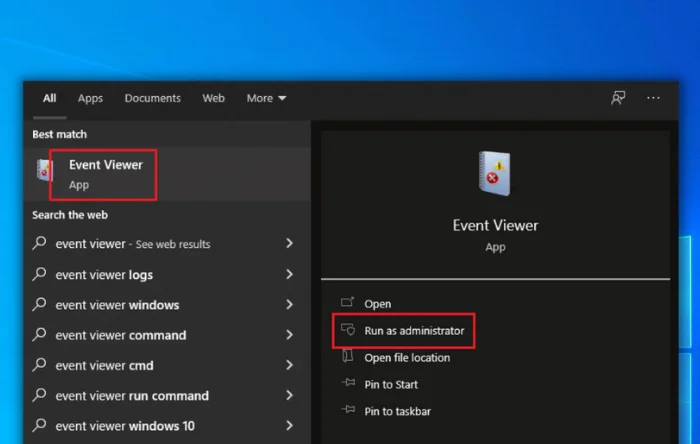
Task: Switch to the Documents tab
Action: pyautogui.click(x=153, y=98)
